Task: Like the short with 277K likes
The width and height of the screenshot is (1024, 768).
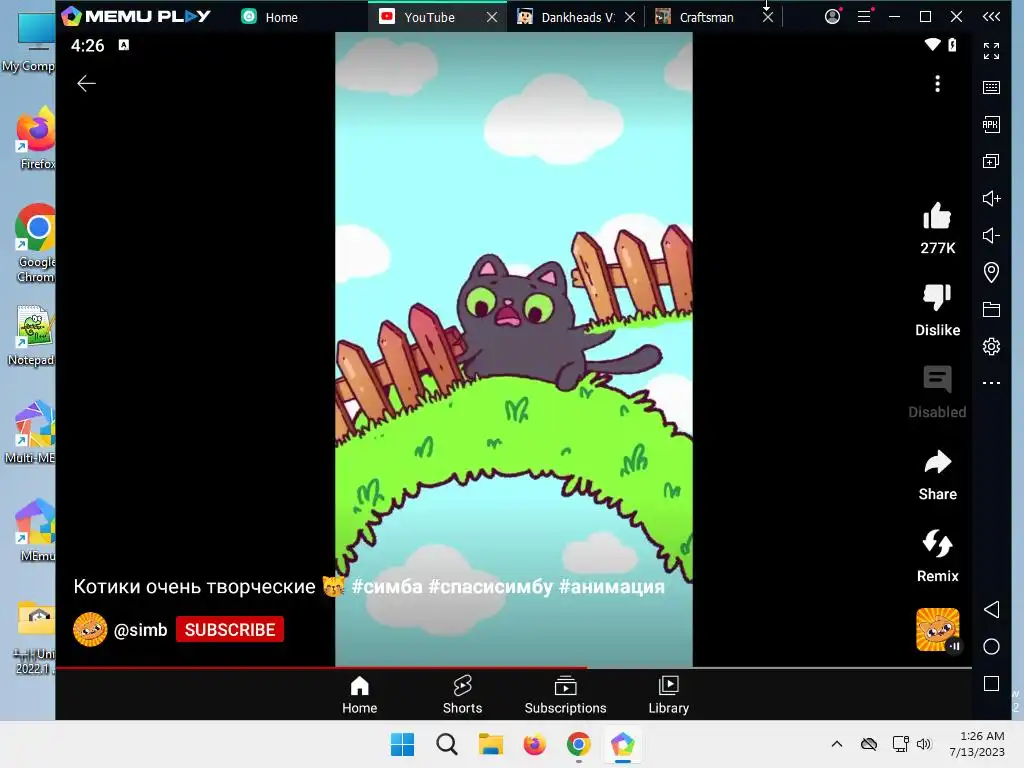Action: 937,216
